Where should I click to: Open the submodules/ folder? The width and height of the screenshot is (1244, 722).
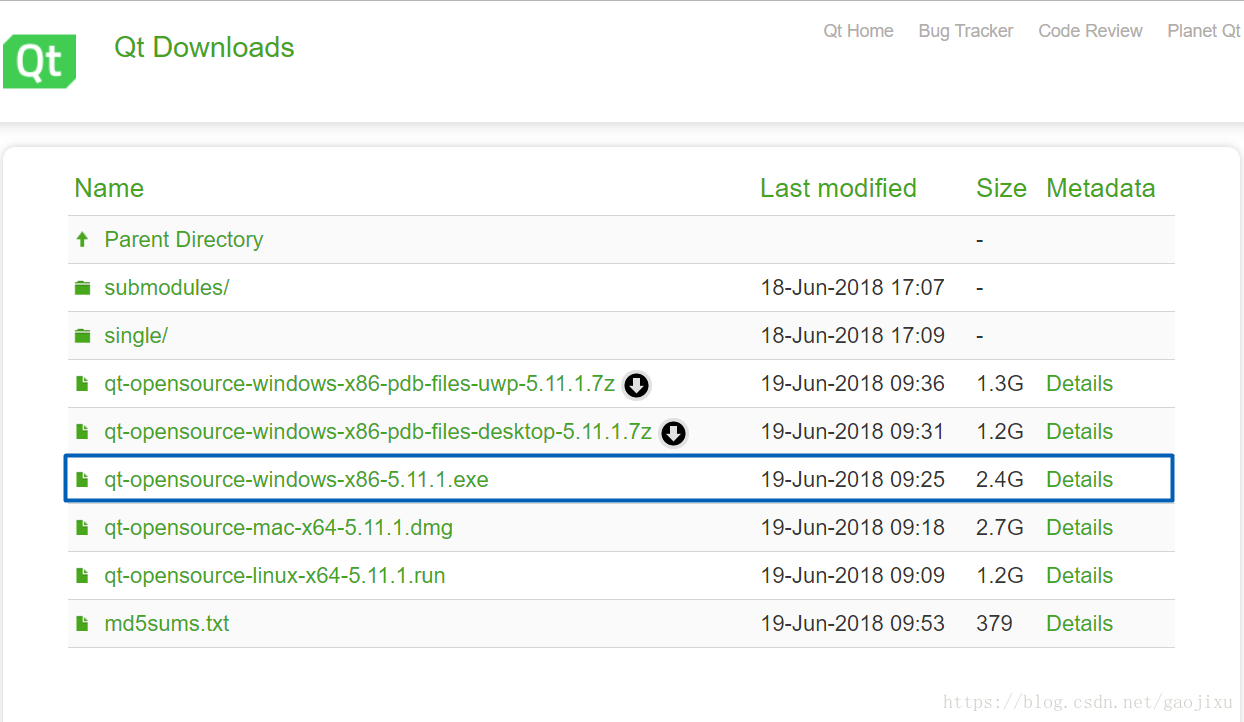click(167, 288)
